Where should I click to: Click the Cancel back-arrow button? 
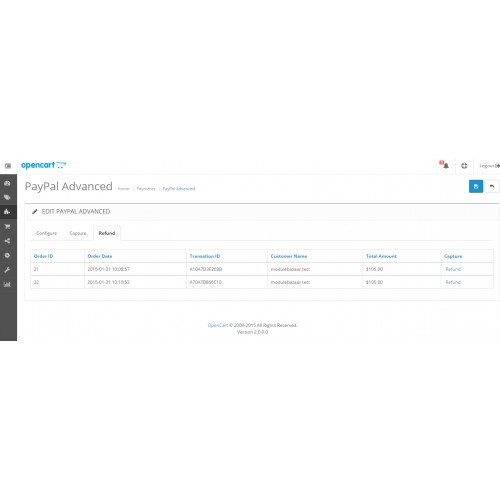pyautogui.click(x=492, y=186)
